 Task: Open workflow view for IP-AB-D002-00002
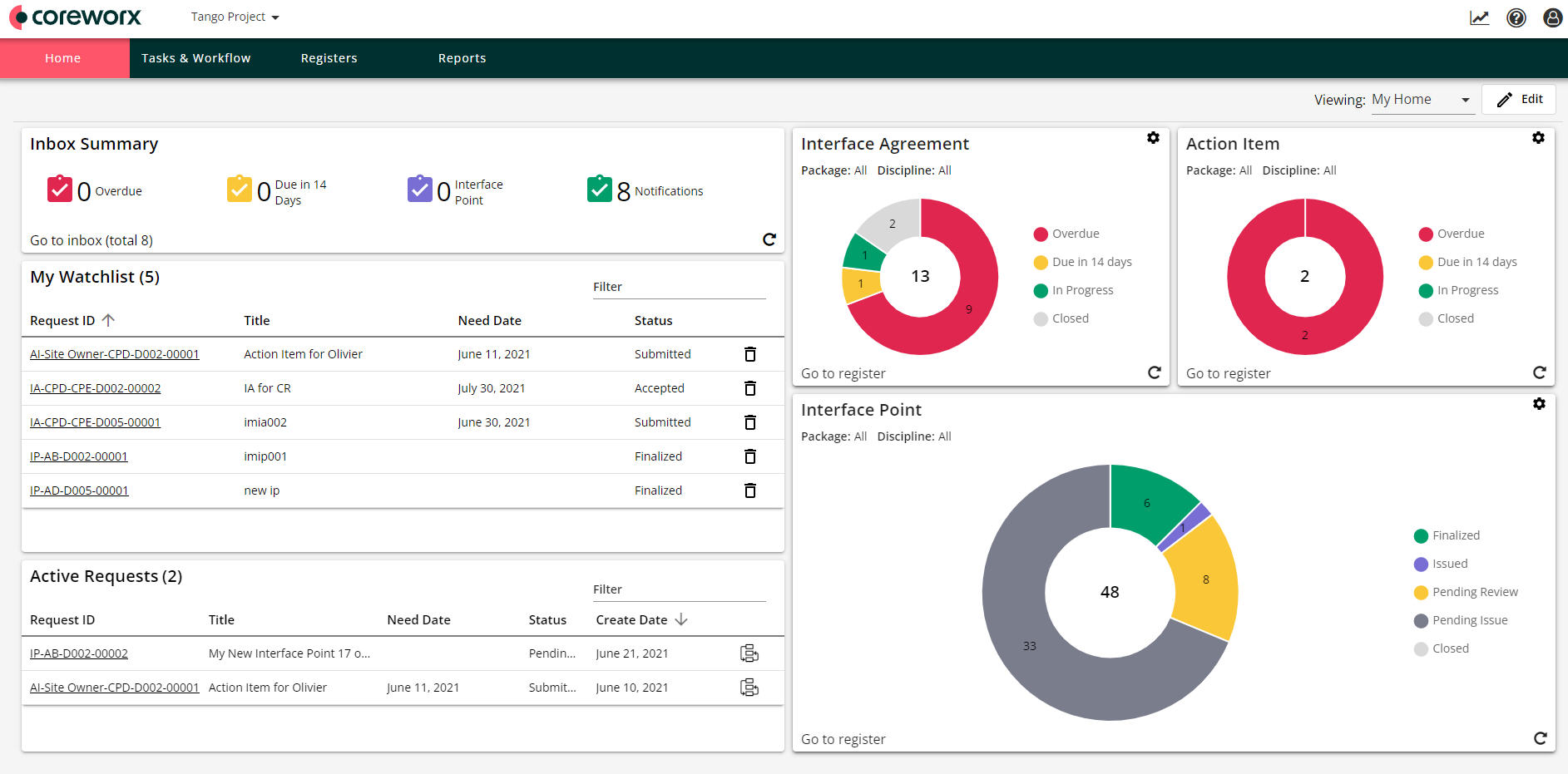(749, 653)
